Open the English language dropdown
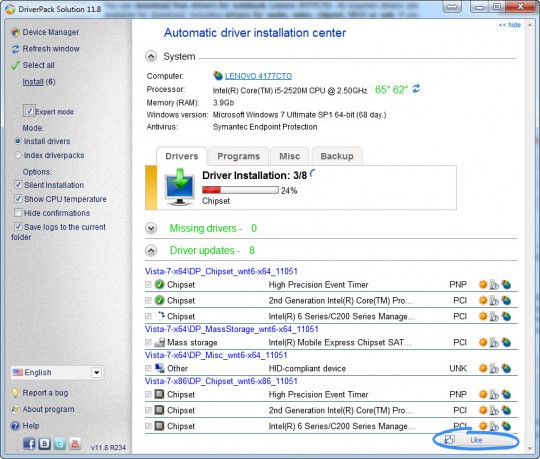This screenshot has width=540, height=459. coord(57,373)
